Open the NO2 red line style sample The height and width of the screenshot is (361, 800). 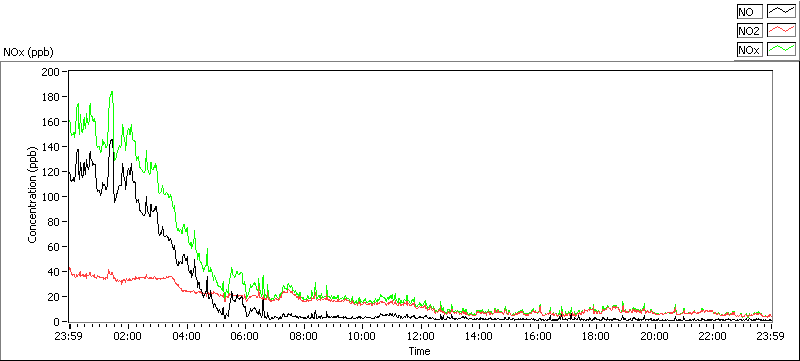782,31
